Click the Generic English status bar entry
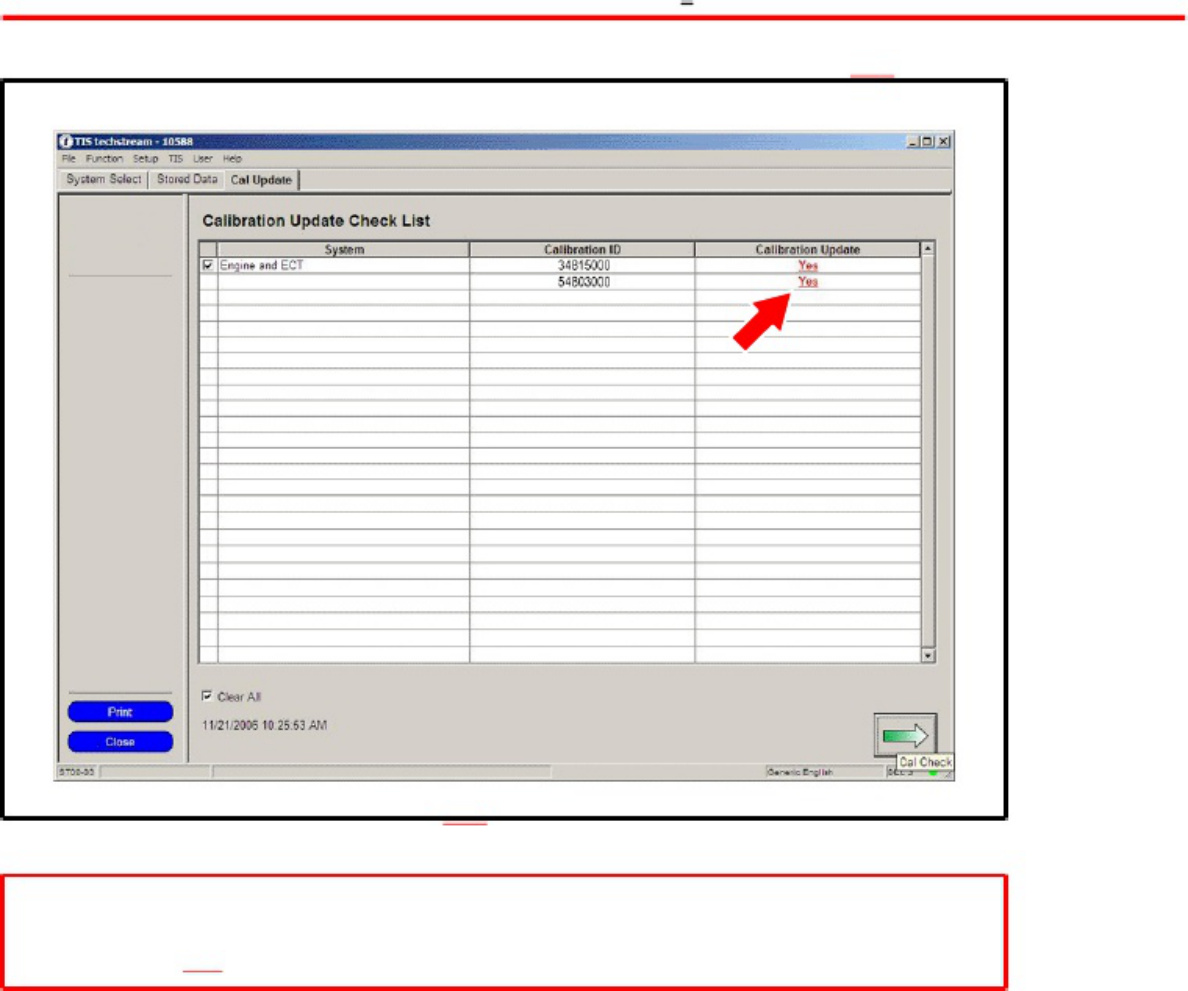The width and height of the screenshot is (1188, 991). (x=800, y=772)
